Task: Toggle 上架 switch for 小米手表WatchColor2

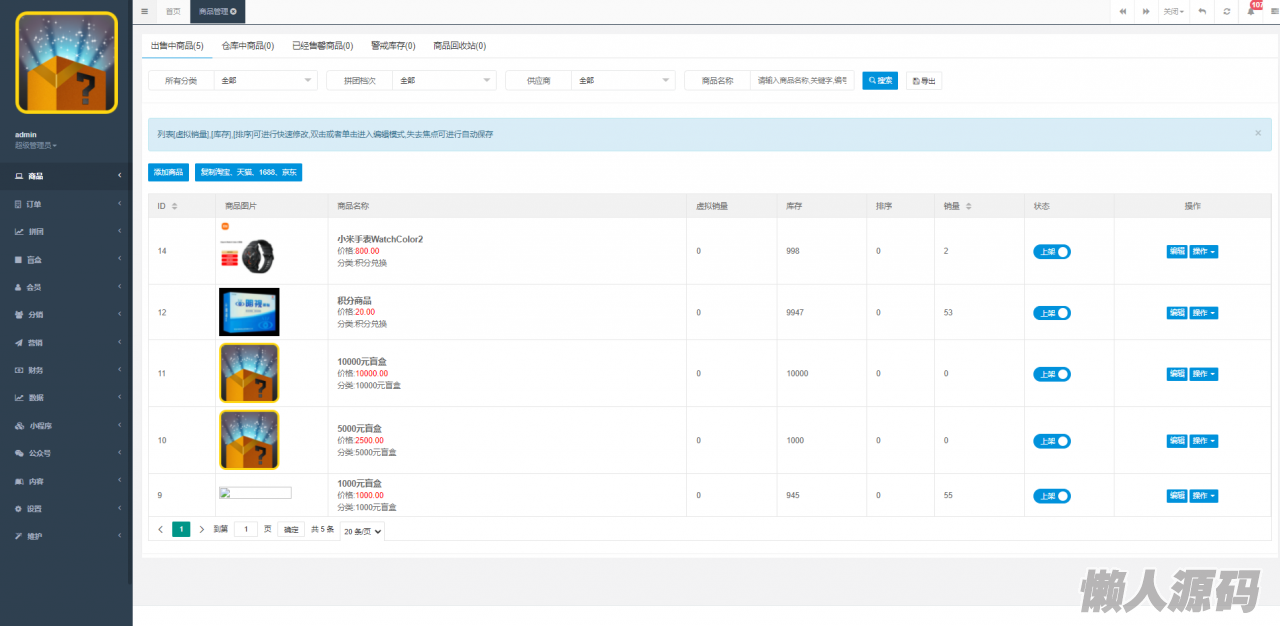Action: [x=1051, y=252]
